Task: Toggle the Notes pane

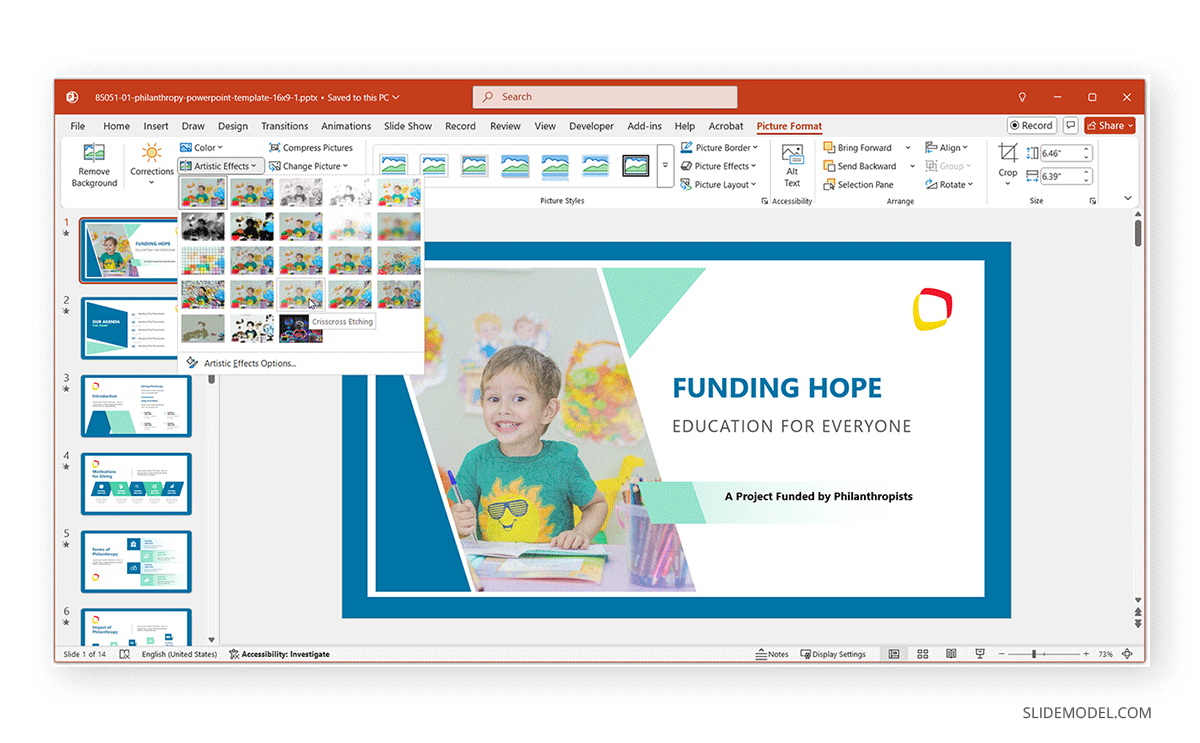Action: pyautogui.click(x=772, y=654)
